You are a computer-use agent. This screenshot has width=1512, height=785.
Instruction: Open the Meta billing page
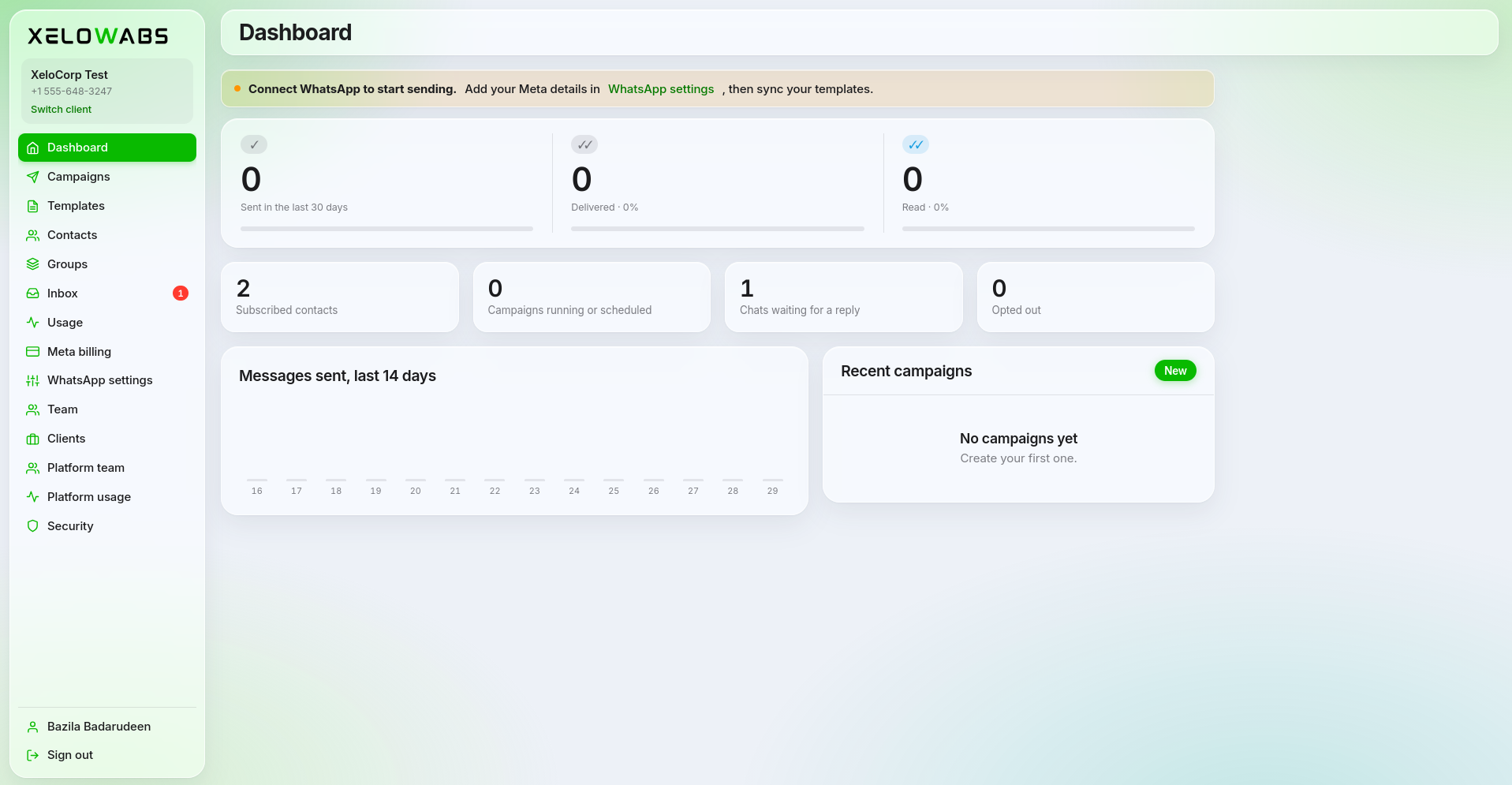click(x=107, y=352)
